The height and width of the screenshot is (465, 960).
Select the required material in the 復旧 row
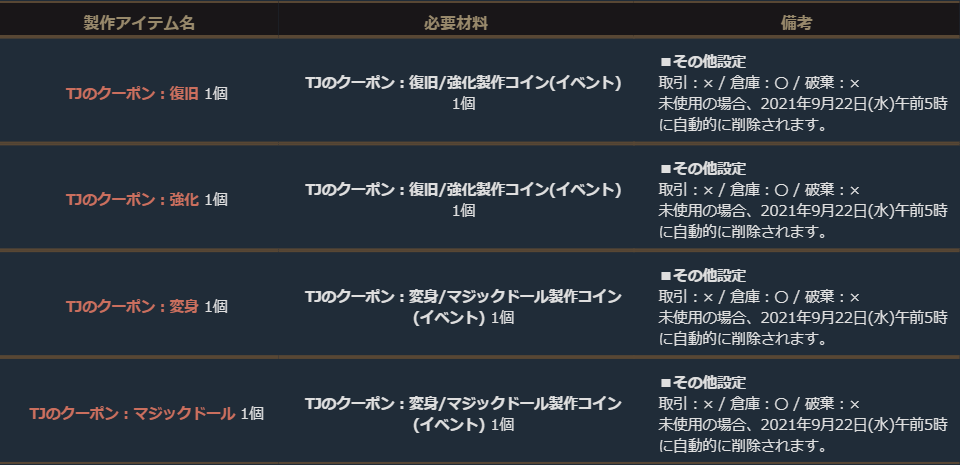coord(463,83)
